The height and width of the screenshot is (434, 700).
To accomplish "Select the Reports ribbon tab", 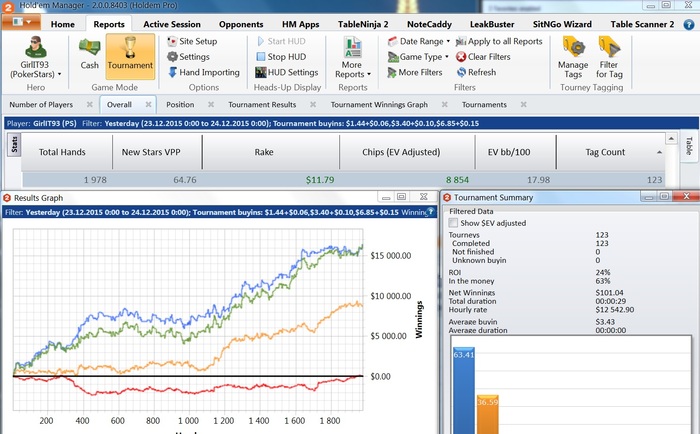I will [x=109, y=25].
